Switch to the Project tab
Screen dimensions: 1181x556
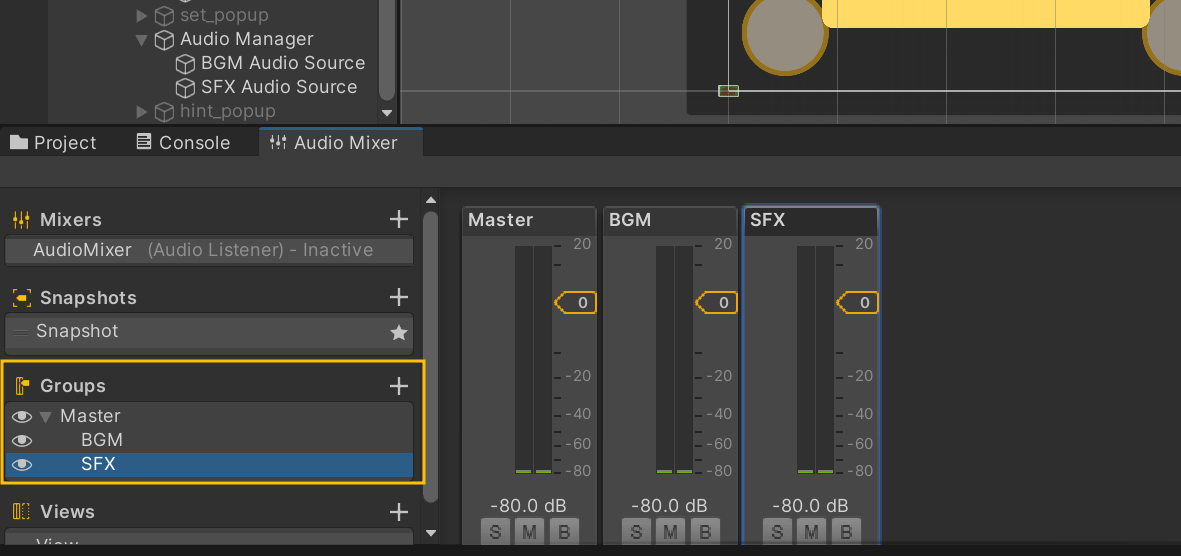coord(53,142)
